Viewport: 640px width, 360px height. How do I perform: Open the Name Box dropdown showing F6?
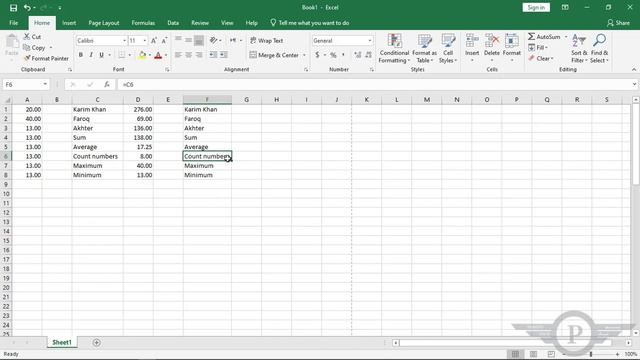point(45,84)
